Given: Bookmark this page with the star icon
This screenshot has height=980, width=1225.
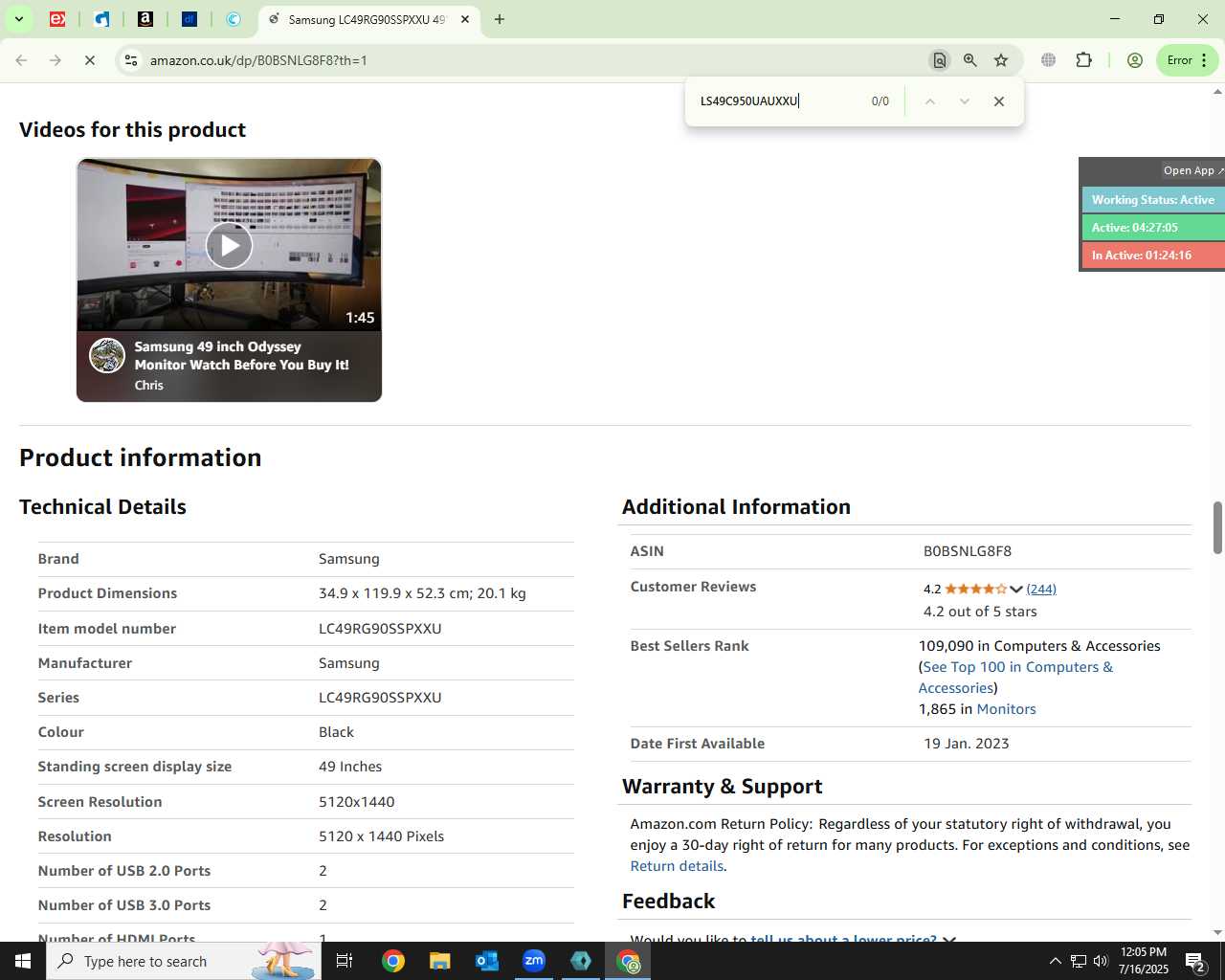Looking at the screenshot, I should [1001, 60].
